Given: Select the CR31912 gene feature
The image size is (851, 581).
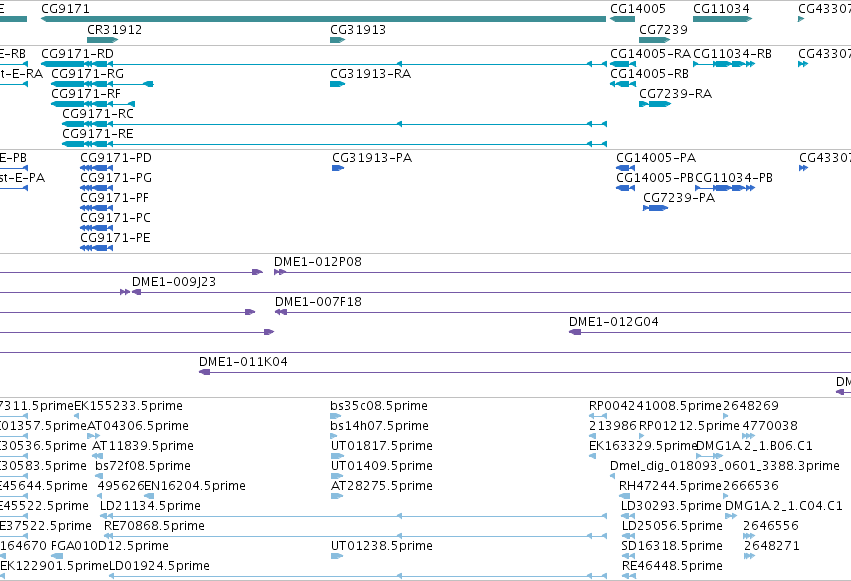Looking at the screenshot, I should 102,40.
